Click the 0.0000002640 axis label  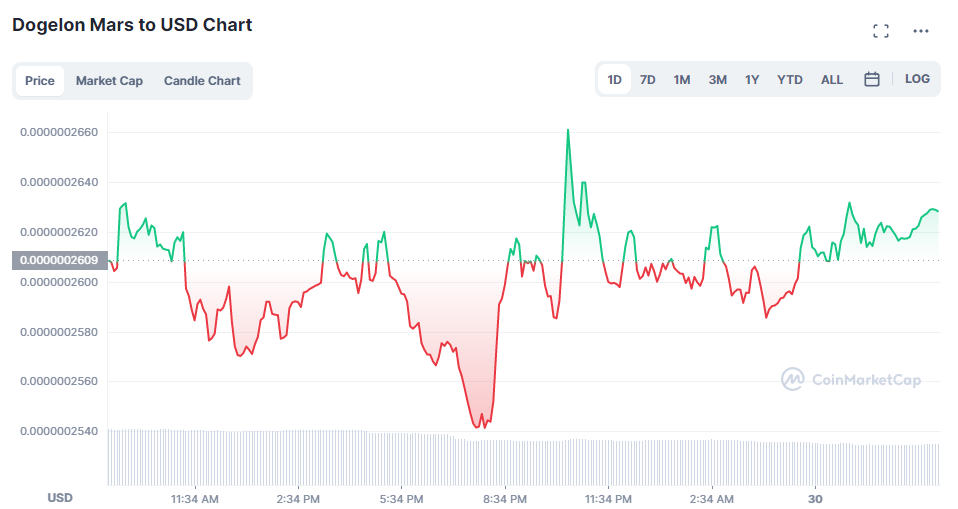coord(59,182)
